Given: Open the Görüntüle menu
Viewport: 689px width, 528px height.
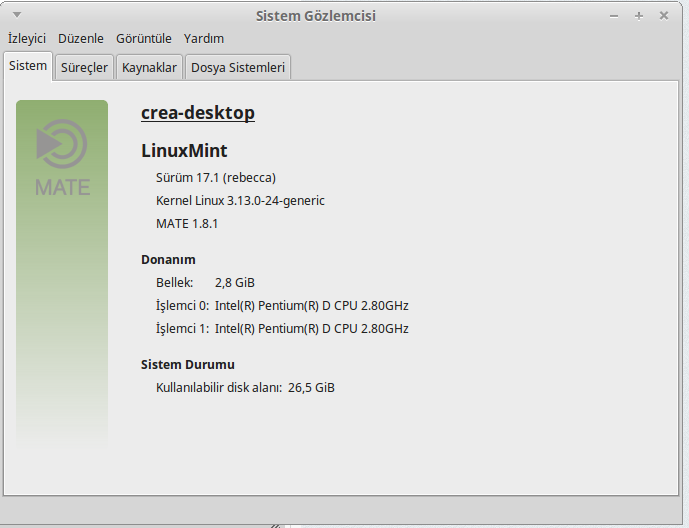Looking at the screenshot, I should click(x=144, y=39).
